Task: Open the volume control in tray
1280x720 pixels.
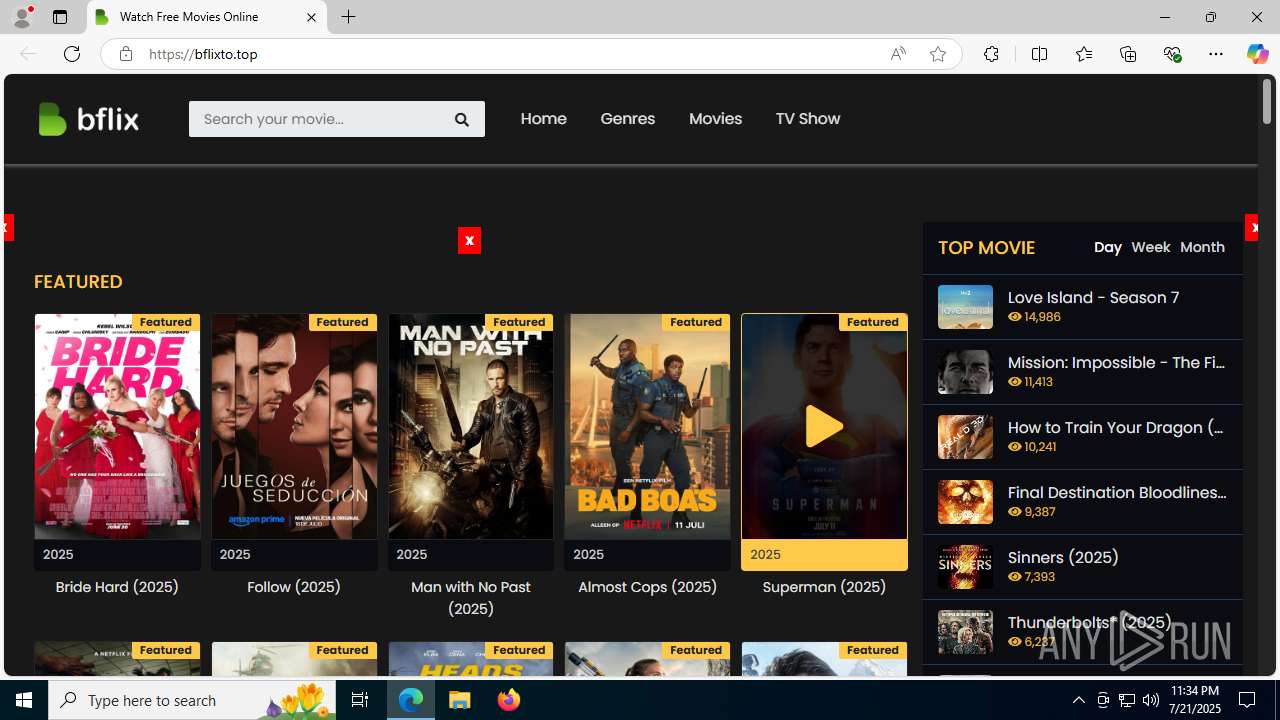Action: pos(1151,700)
